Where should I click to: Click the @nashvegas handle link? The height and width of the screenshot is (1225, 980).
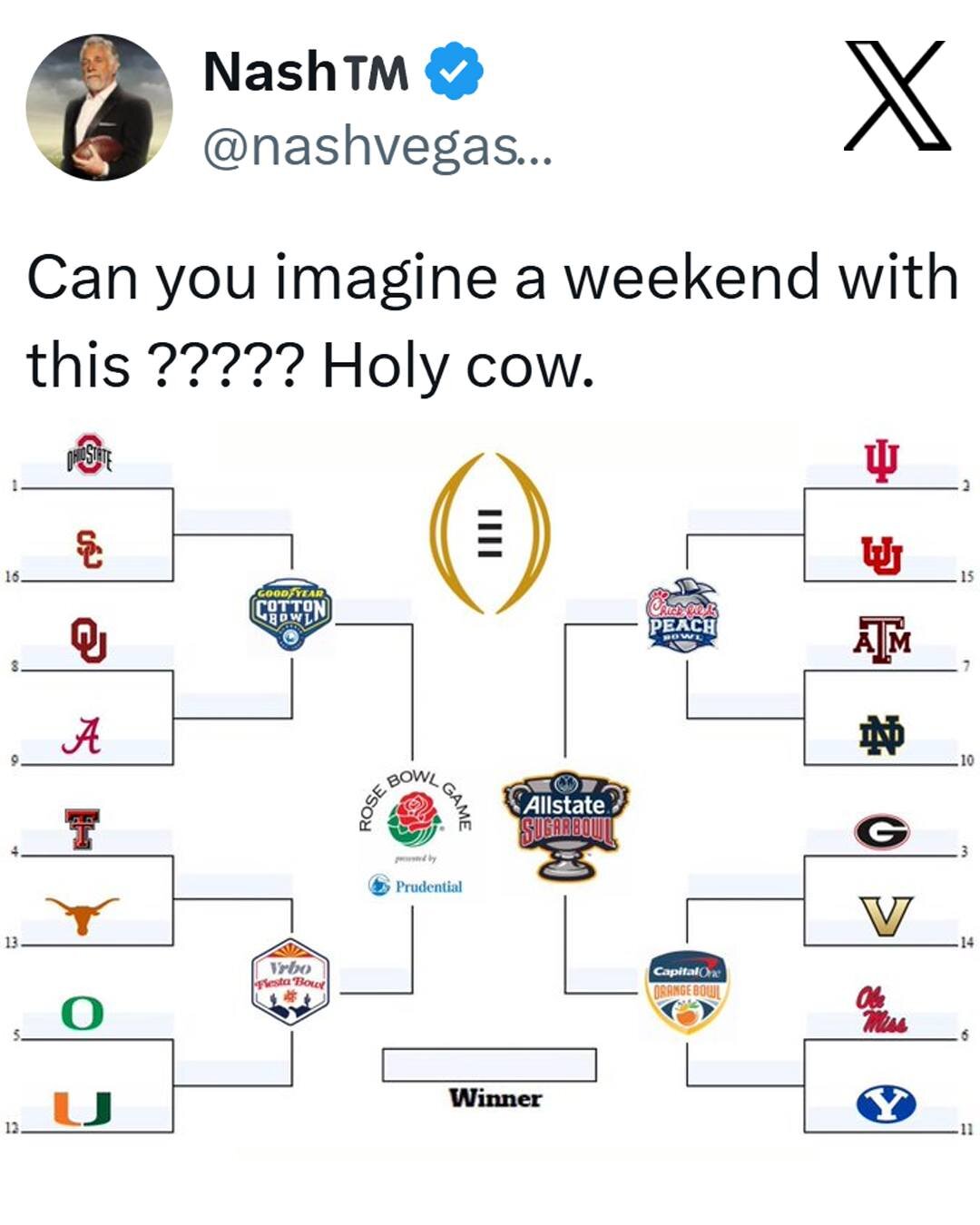(377, 147)
